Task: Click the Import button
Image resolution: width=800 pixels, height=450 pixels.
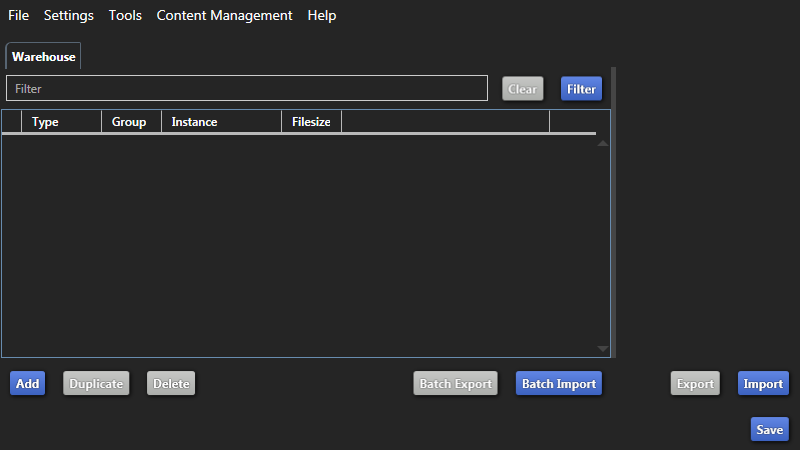Action: tap(763, 384)
